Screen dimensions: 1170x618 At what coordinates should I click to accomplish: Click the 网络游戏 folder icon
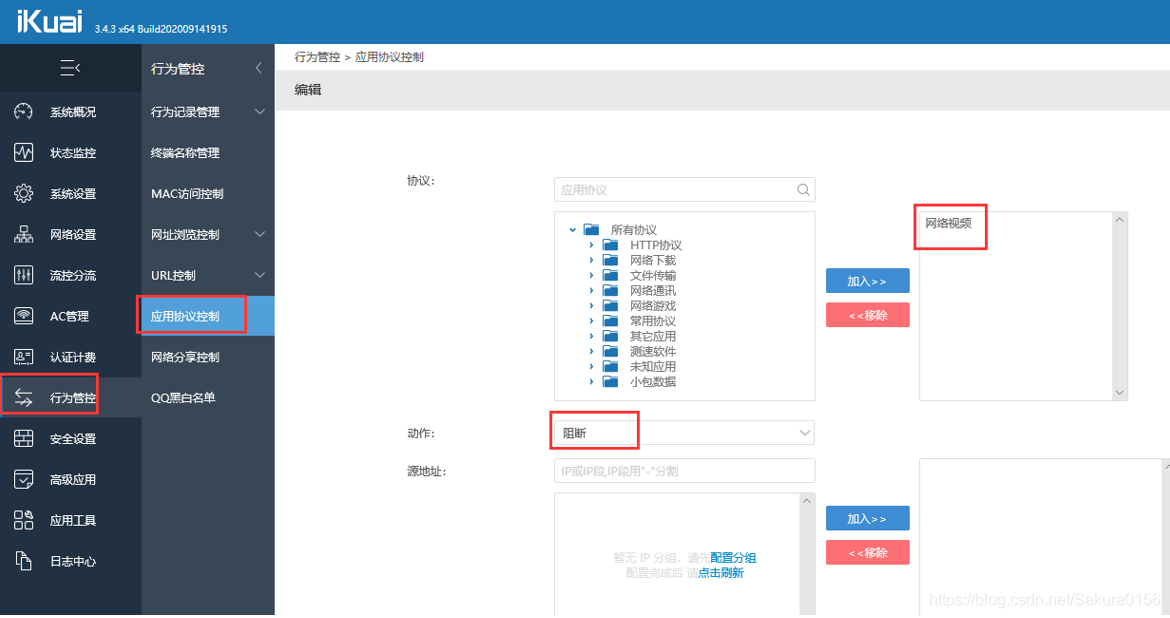pos(610,306)
